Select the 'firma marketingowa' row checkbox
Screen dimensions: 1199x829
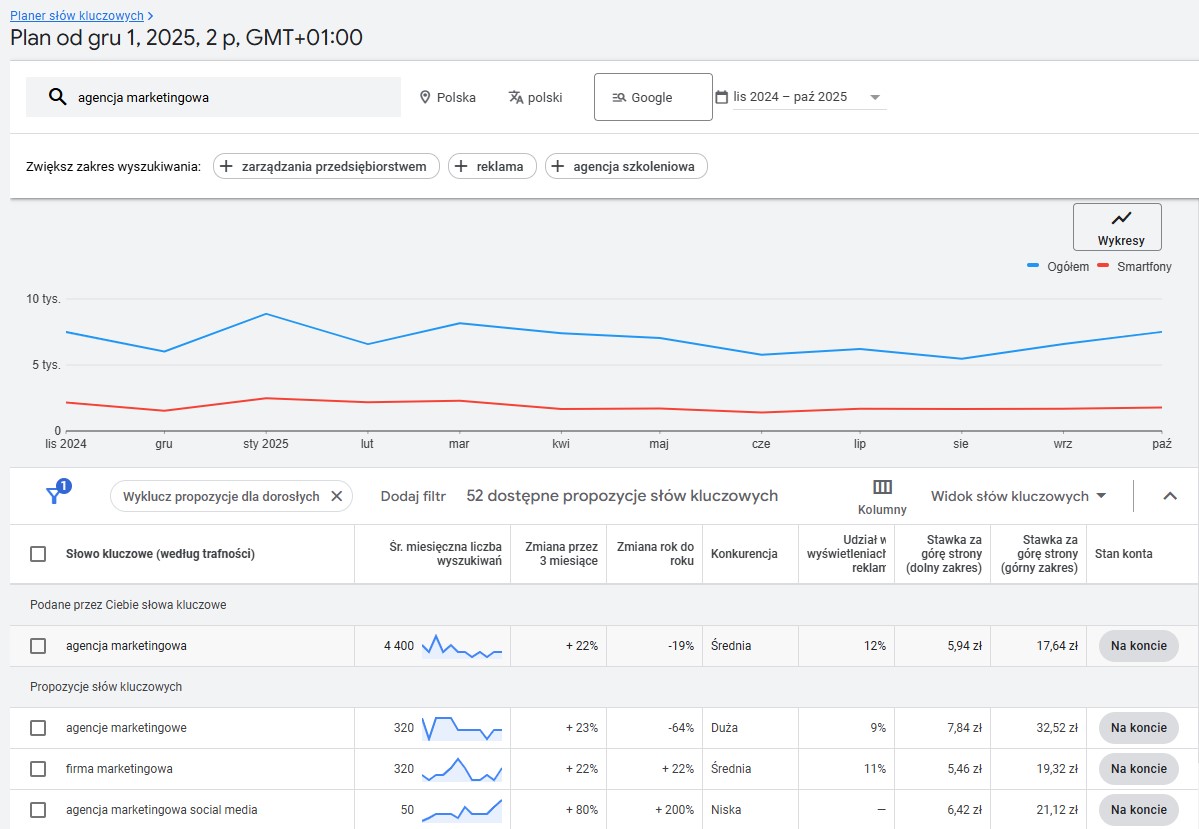(38, 769)
